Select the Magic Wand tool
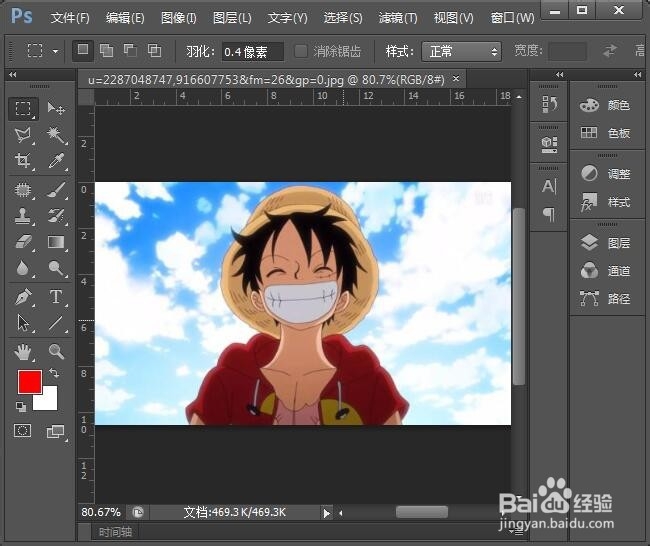Viewport: 650px width, 546px height. (x=56, y=135)
